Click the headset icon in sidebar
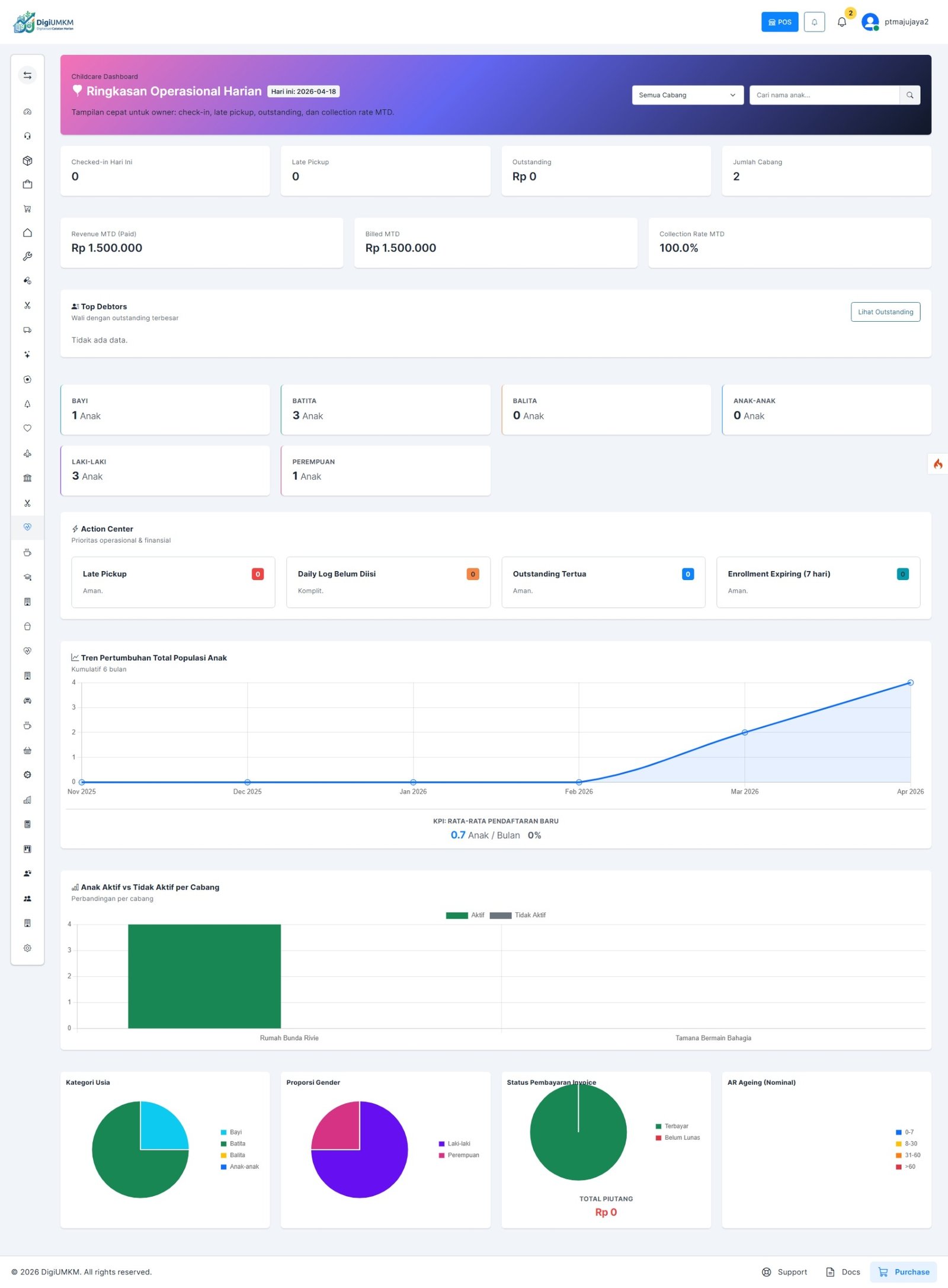 tap(27, 136)
